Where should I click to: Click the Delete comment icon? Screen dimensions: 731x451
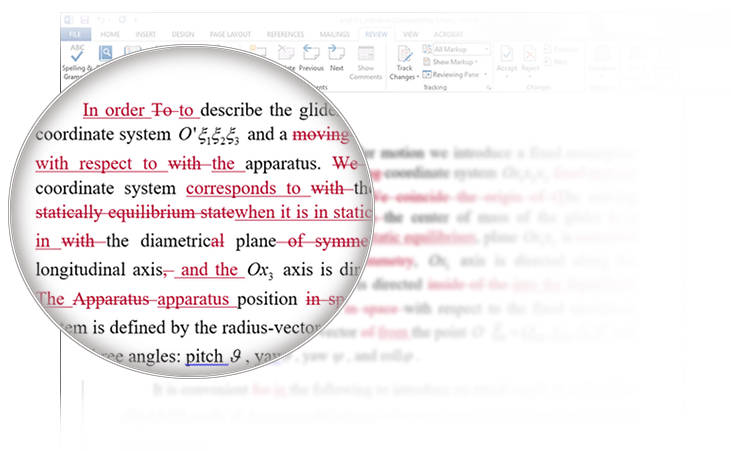[286, 53]
